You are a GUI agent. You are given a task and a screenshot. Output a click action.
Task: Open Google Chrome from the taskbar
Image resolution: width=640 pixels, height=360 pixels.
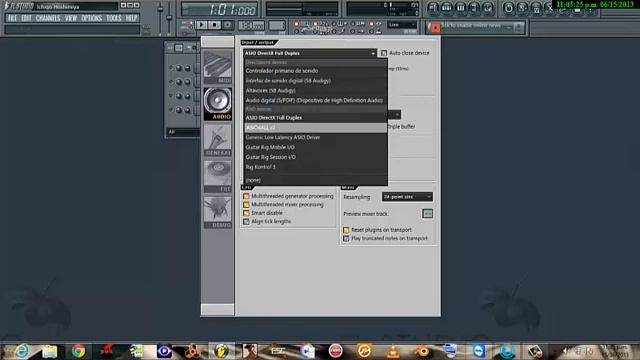[x=78, y=351]
